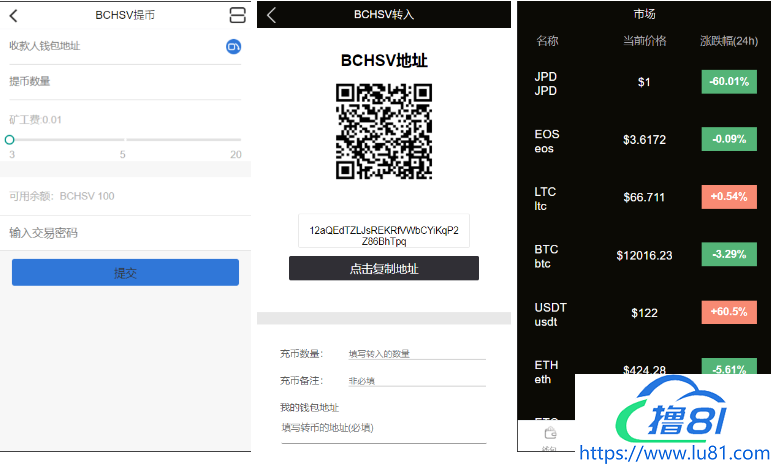Submit withdrawal with blue 提交 button
The height and width of the screenshot is (464, 775).
click(125, 272)
